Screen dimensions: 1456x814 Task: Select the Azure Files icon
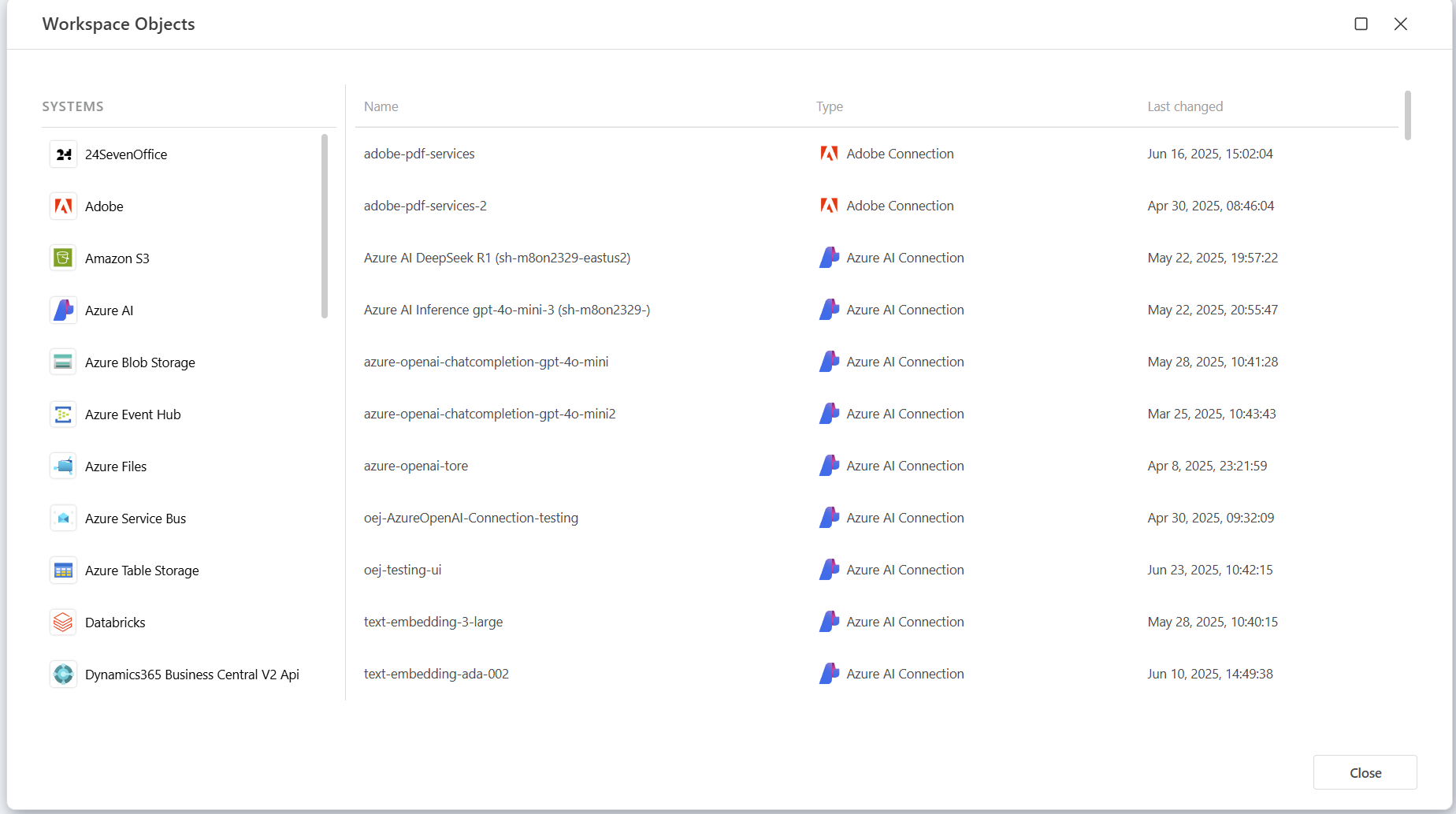tap(63, 466)
